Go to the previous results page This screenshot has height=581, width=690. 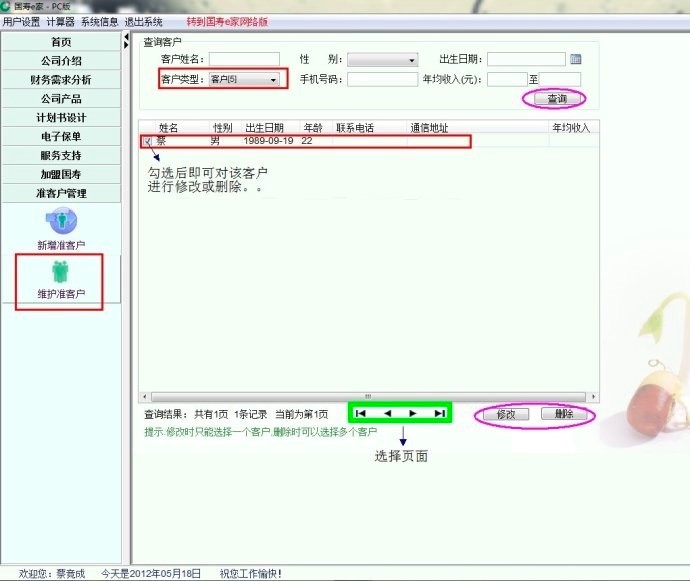click(x=387, y=413)
